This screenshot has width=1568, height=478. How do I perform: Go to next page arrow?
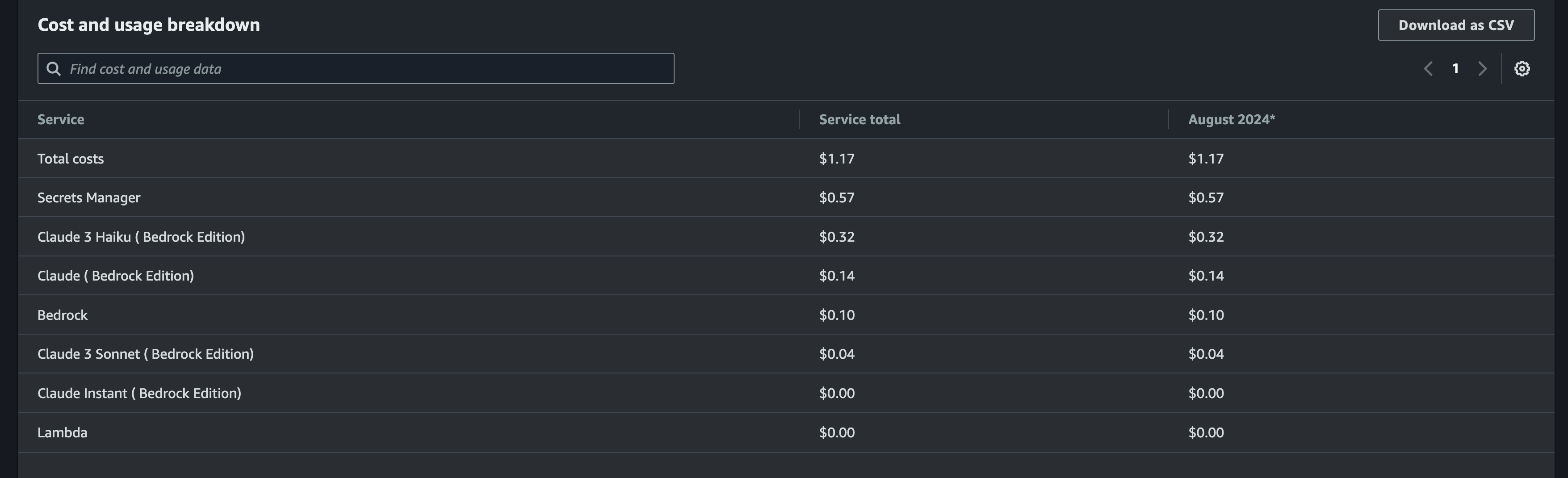point(1483,69)
